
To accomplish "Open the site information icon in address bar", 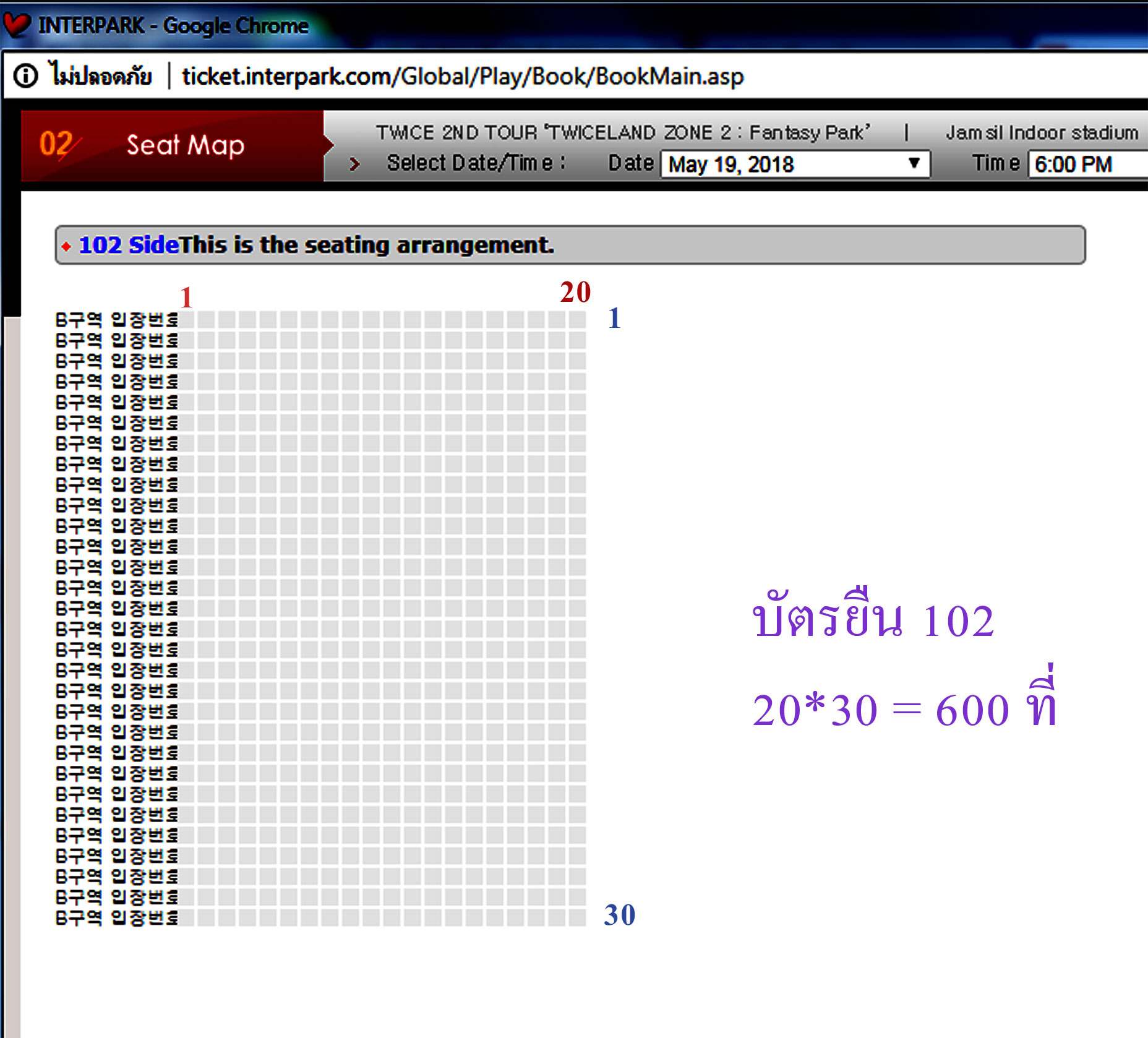I will pyautogui.click(x=25, y=76).
